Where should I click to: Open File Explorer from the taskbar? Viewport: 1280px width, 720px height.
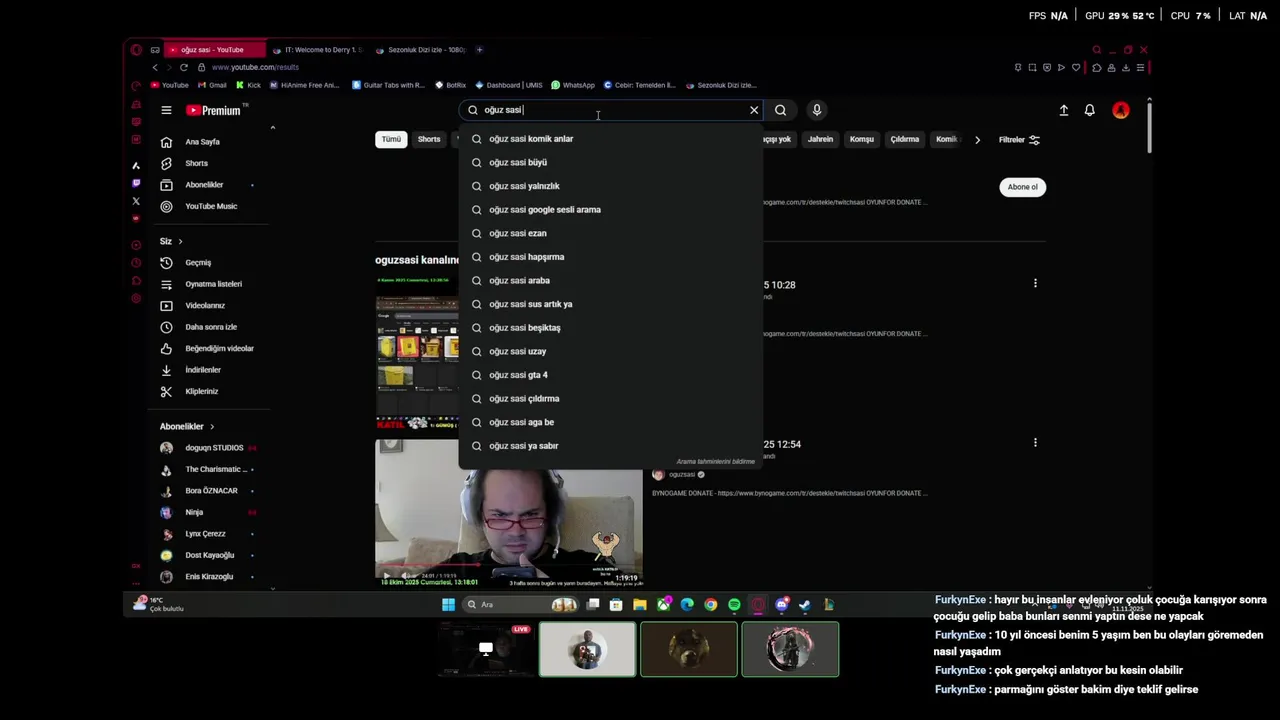click(x=640, y=604)
